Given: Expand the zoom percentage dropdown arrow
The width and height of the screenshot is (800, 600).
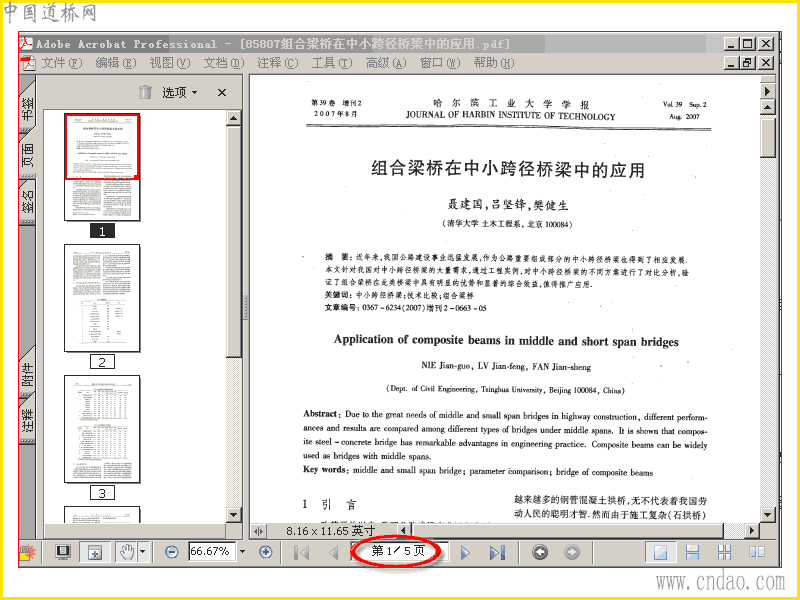Looking at the screenshot, I should pos(242,552).
